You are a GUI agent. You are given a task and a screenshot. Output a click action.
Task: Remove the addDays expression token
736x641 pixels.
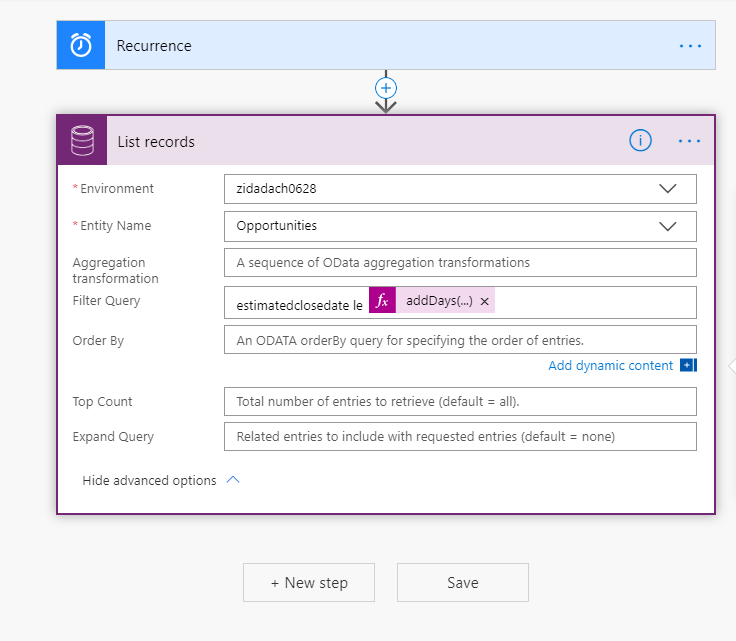click(484, 301)
